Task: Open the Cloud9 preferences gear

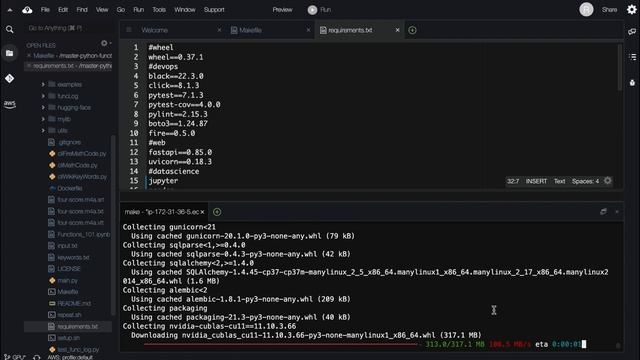Action: click(632, 10)
